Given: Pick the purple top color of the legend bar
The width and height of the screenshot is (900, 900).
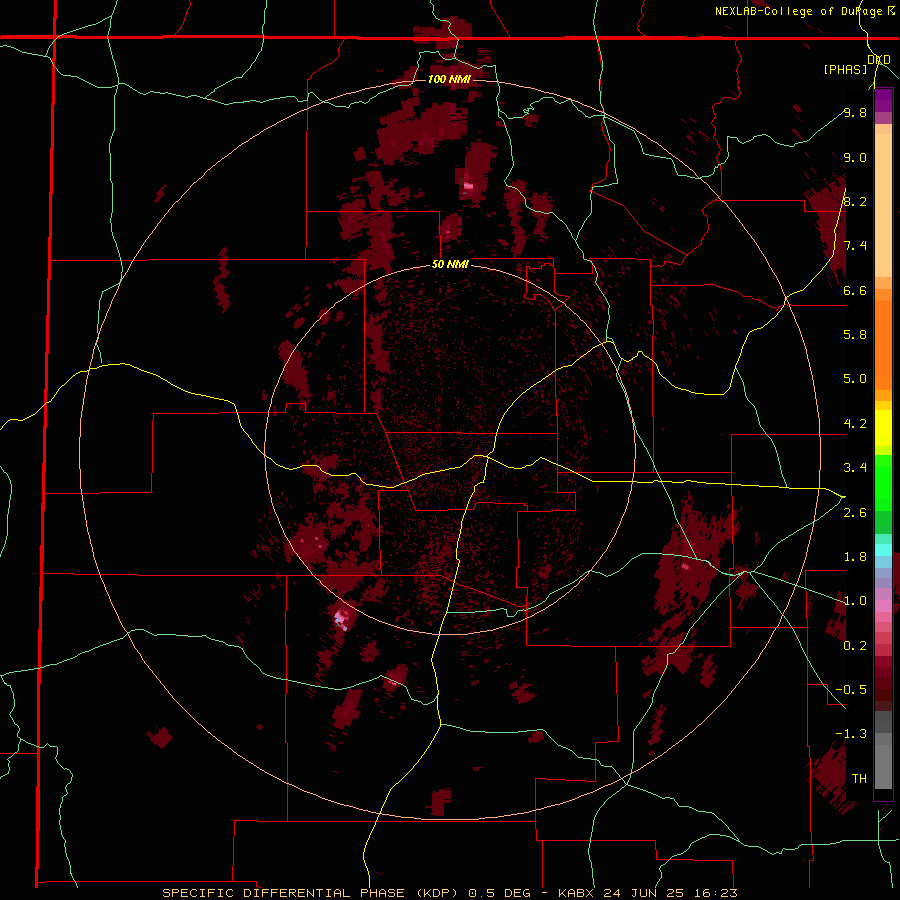Looking at the screenshot, I should (883, 99).
